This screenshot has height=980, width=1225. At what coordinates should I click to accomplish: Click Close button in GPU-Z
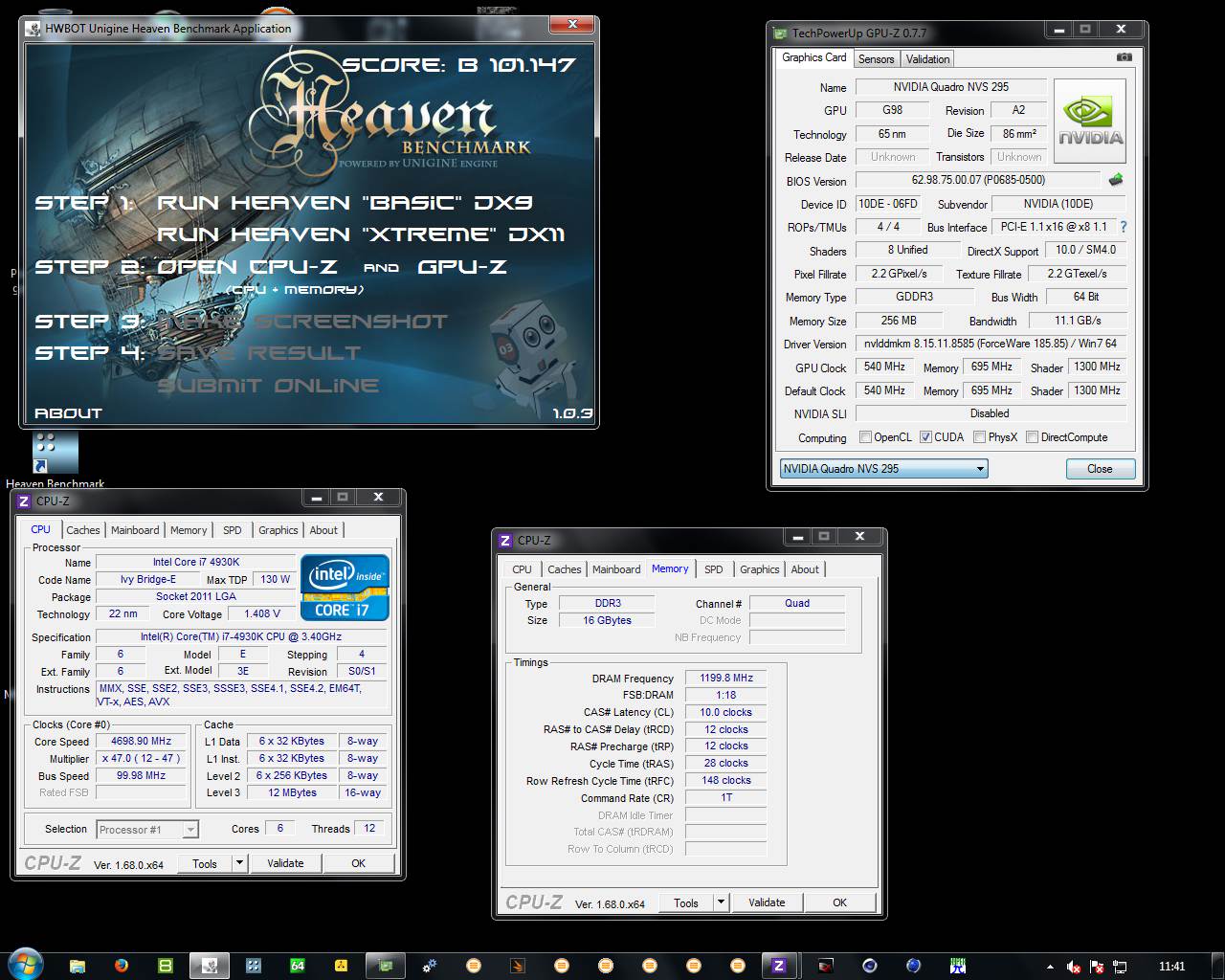click(x=1100, y=469)
